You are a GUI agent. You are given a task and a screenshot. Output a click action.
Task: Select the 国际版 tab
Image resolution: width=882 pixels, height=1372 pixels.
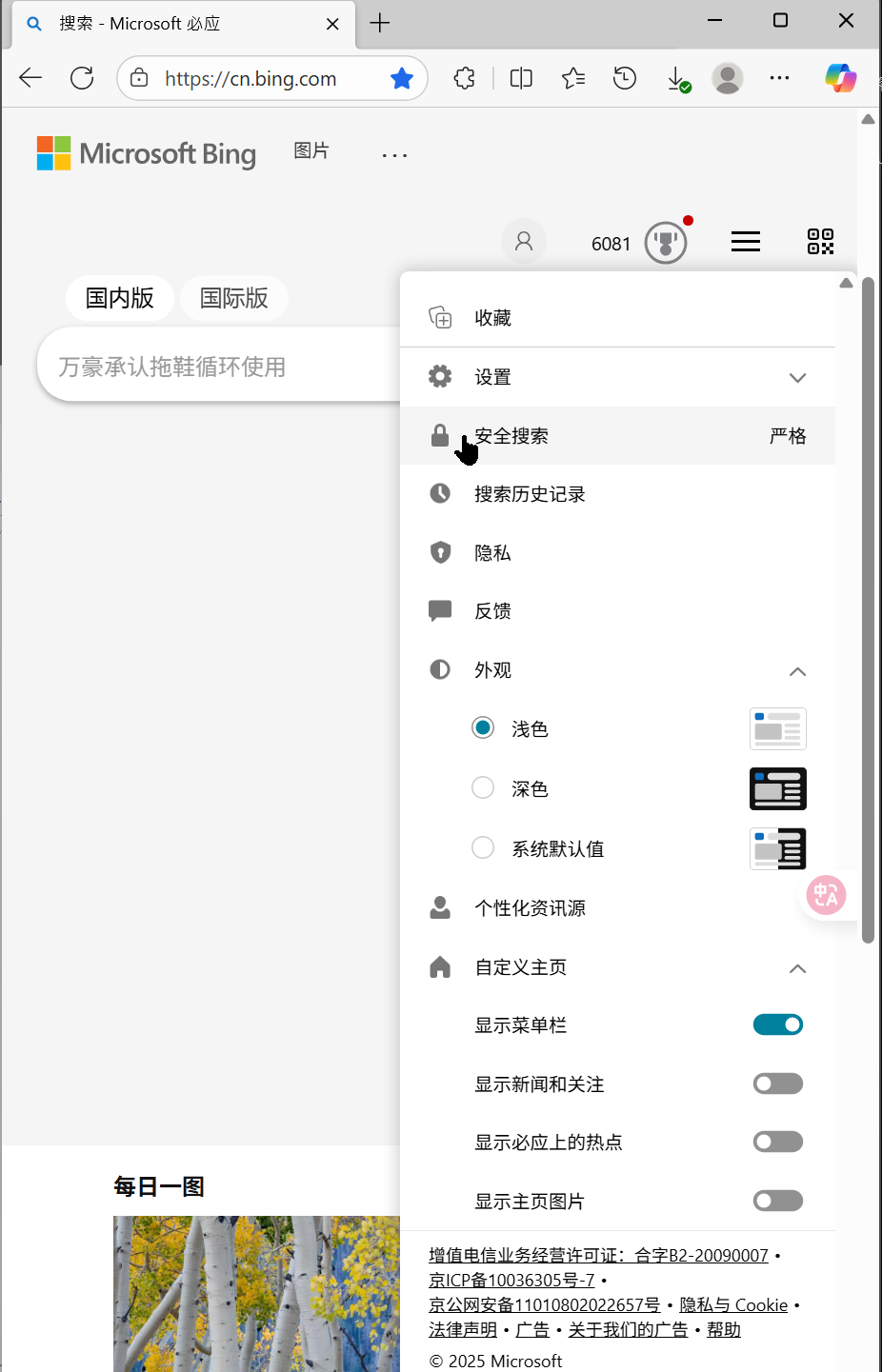tap(233, 298)
